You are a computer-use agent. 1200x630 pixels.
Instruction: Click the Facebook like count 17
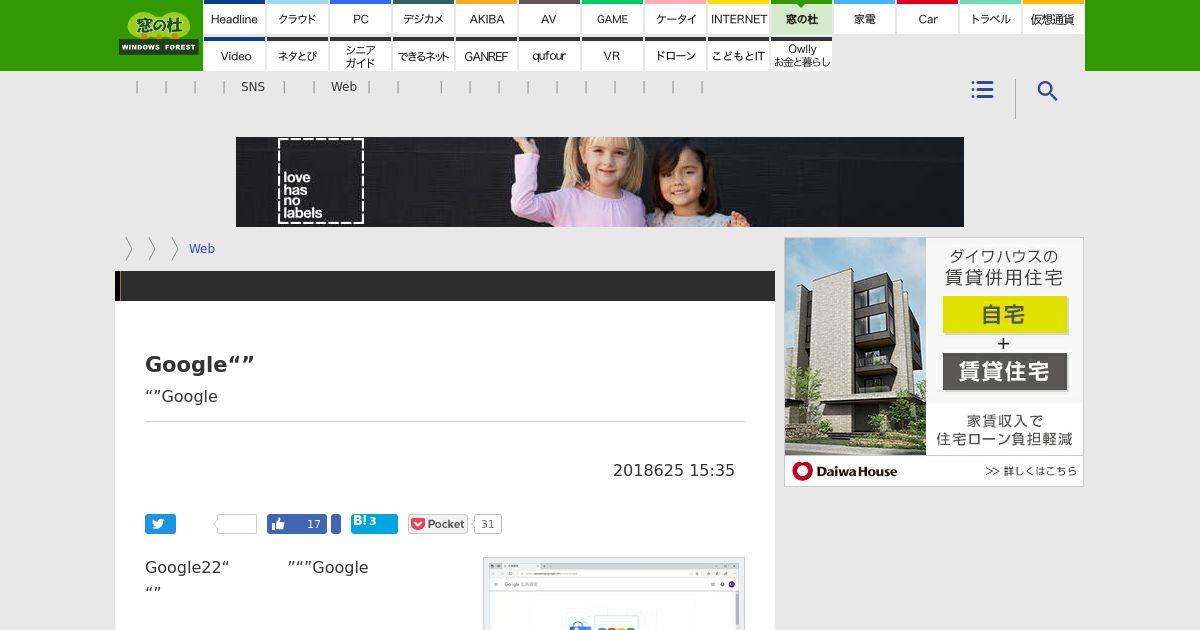(x=314, y=524)
